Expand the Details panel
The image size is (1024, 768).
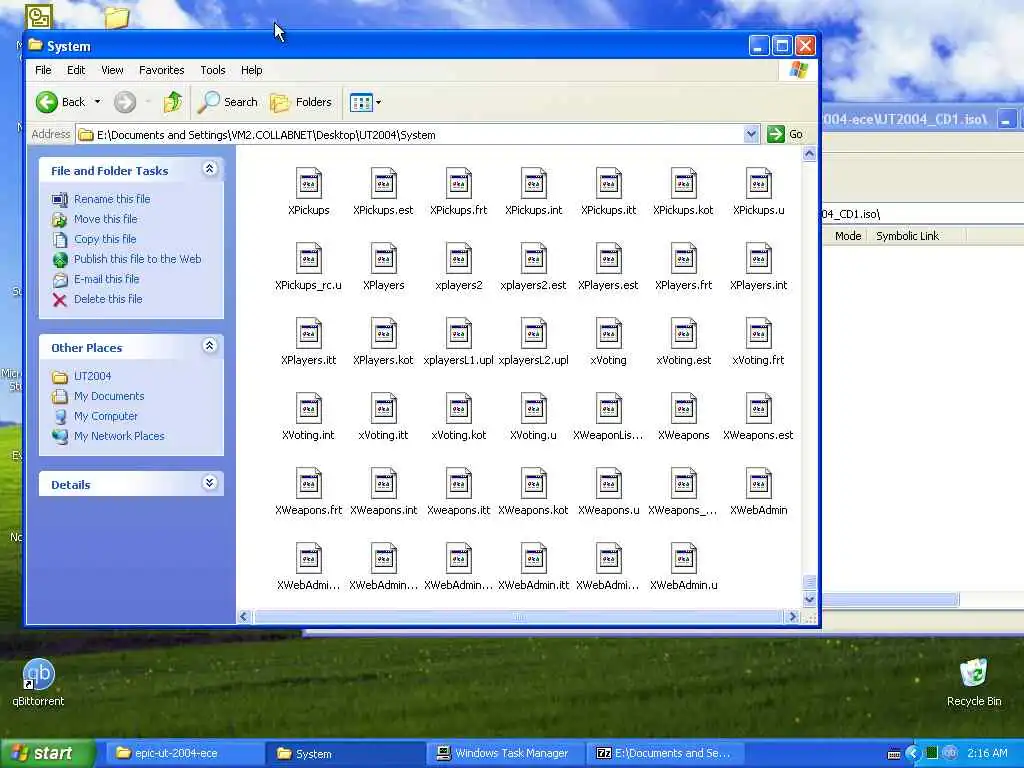coord(210,483)
